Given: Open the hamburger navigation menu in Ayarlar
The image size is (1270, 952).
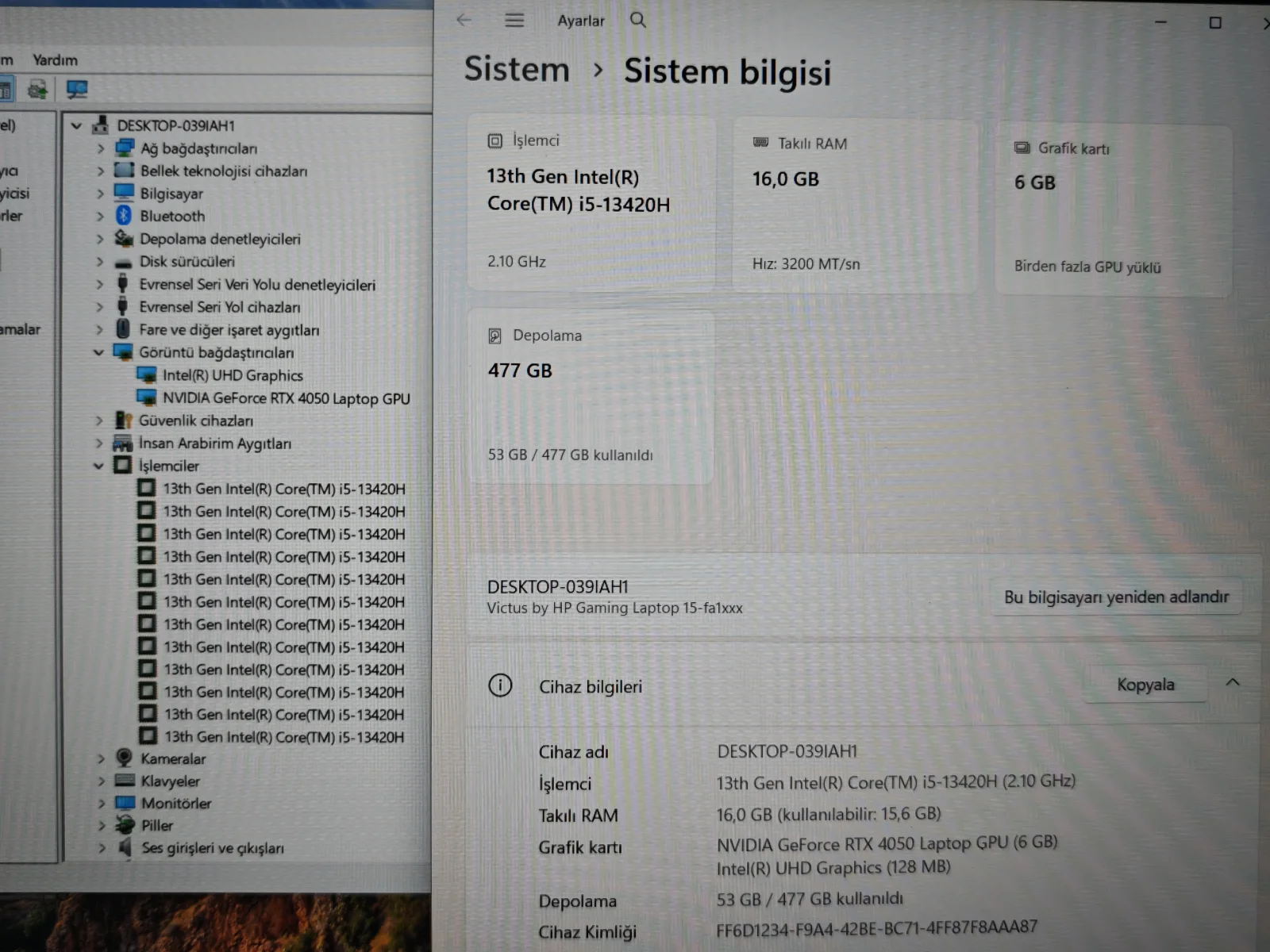Looking at the screenshot, I should click(514, 20).
